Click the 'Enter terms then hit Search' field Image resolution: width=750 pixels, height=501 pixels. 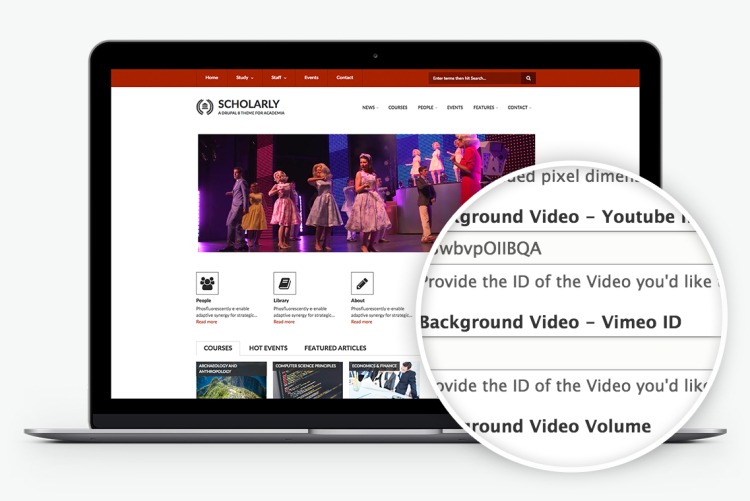pyautogui.click(x=474, y=78)
